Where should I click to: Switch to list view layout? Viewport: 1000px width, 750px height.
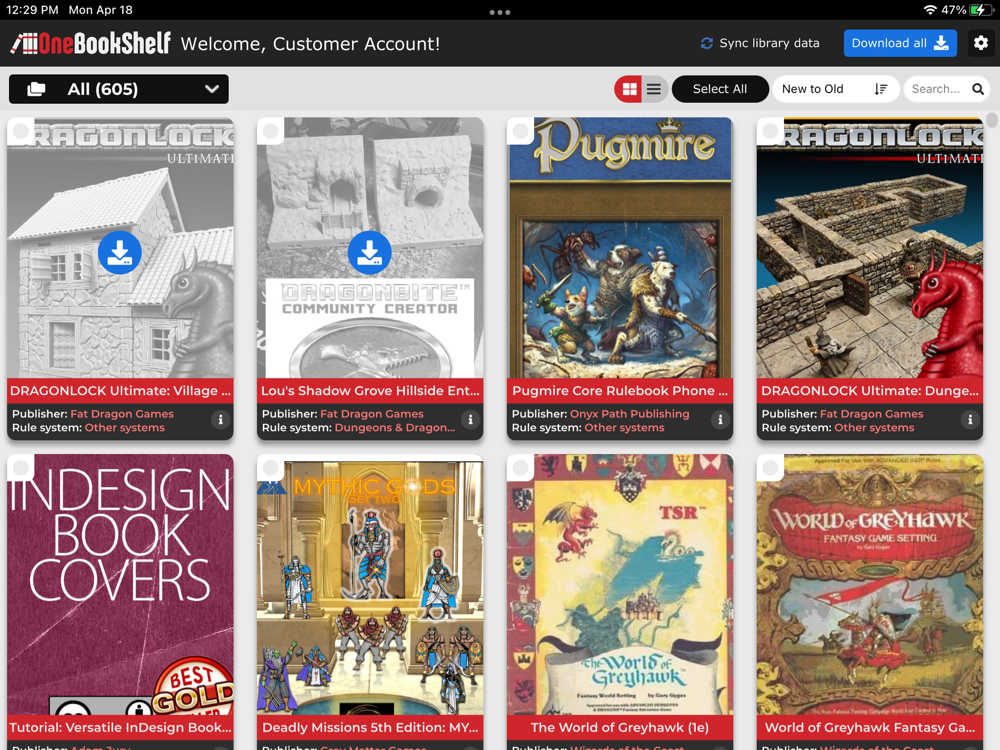pyautogui.click(x=654, y=89)
